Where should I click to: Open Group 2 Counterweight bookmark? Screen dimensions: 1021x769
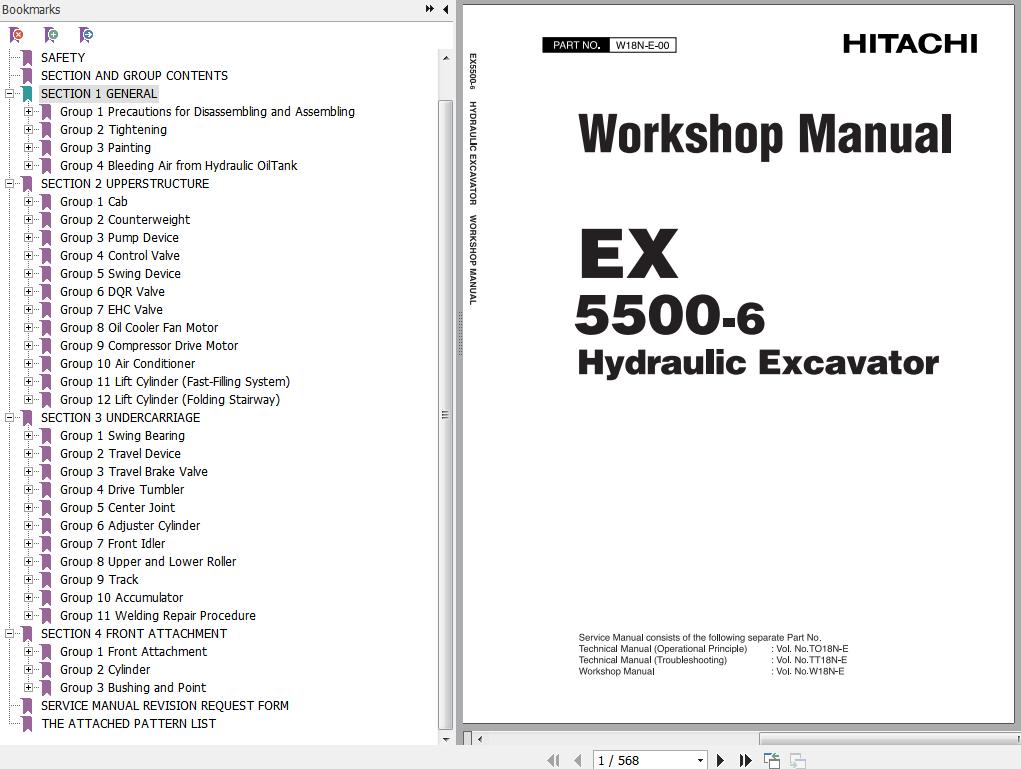(125, 220)
